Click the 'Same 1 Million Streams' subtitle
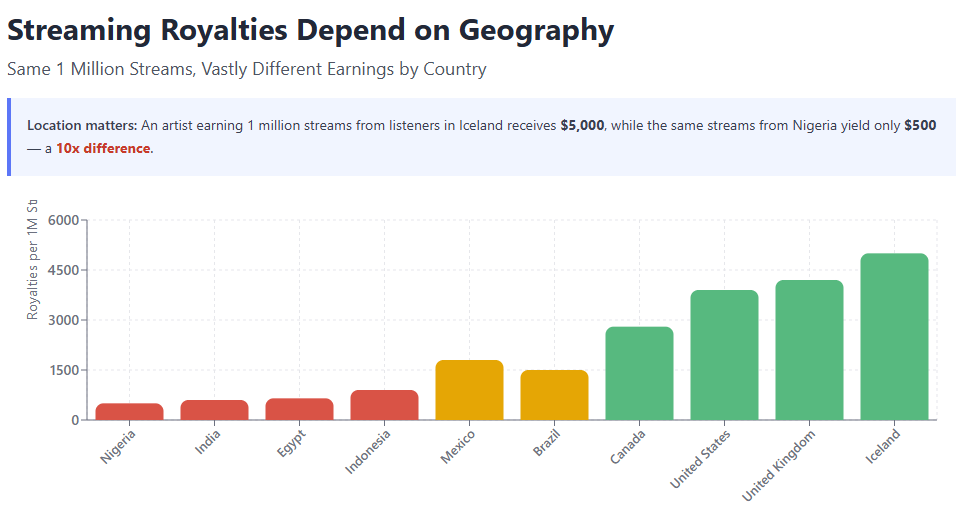The width and height of the screenshot is (956, 512). pos(246,69)
